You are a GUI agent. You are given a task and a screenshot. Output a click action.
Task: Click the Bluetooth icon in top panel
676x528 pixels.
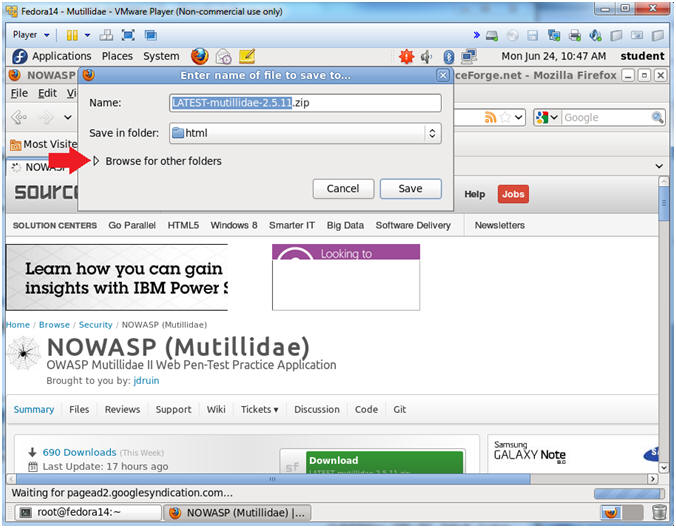[449, 56]
